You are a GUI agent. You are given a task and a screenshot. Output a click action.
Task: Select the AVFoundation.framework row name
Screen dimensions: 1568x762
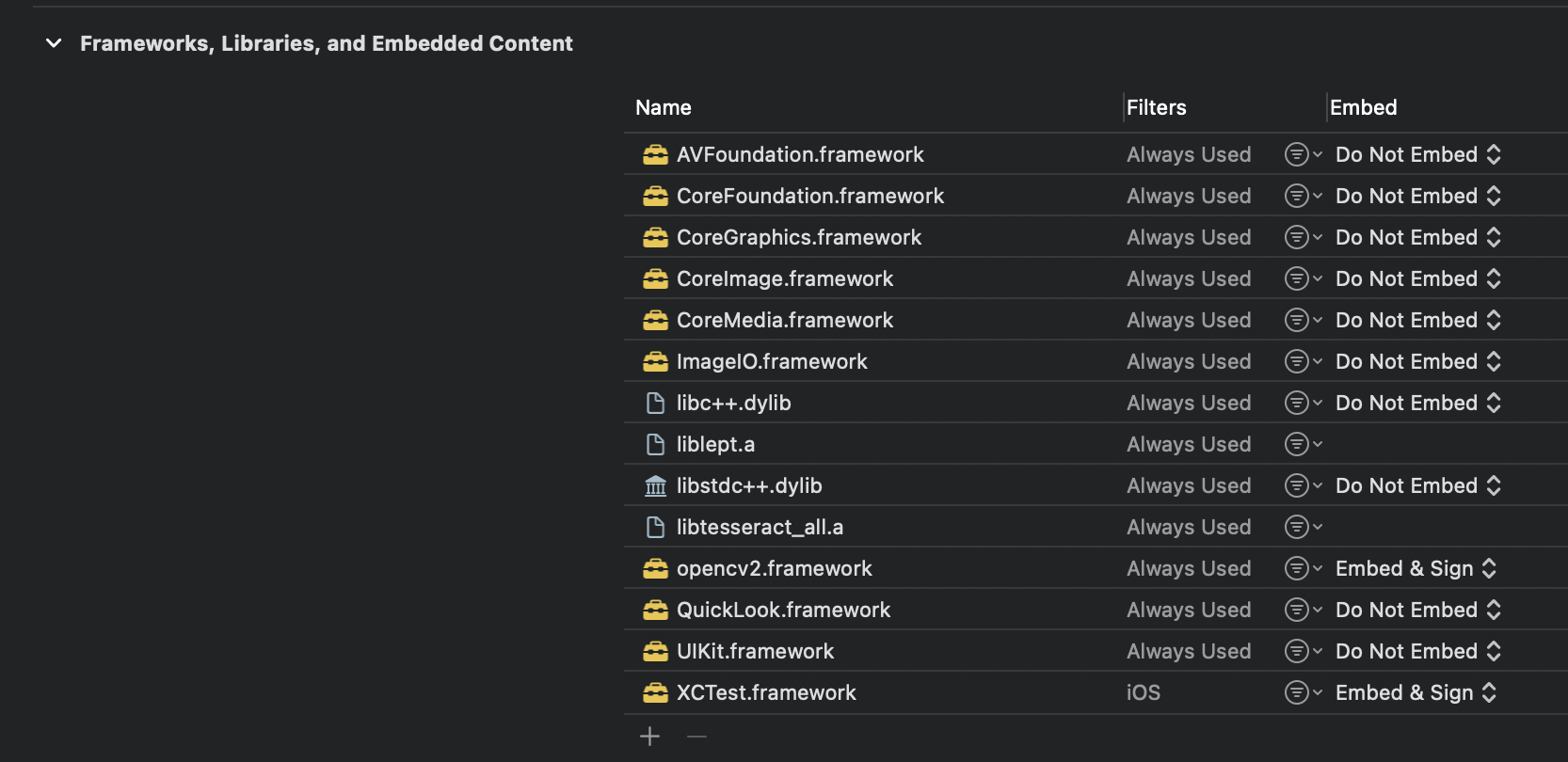tap(800, 154)
